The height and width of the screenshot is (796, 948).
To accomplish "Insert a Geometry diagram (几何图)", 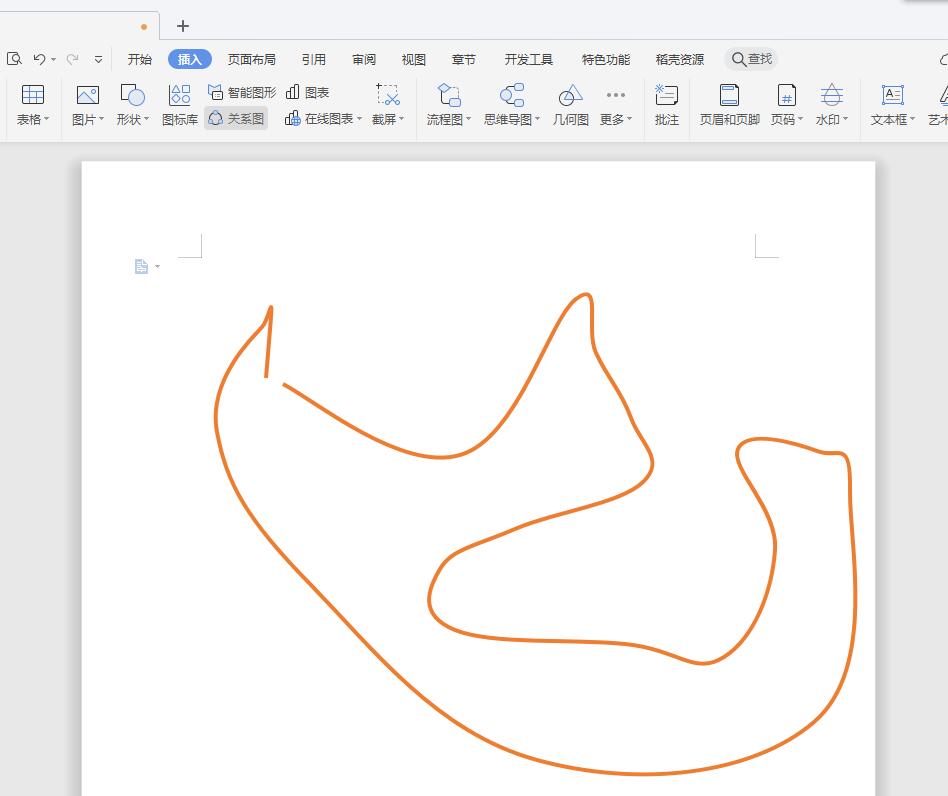I will [570, 105].
